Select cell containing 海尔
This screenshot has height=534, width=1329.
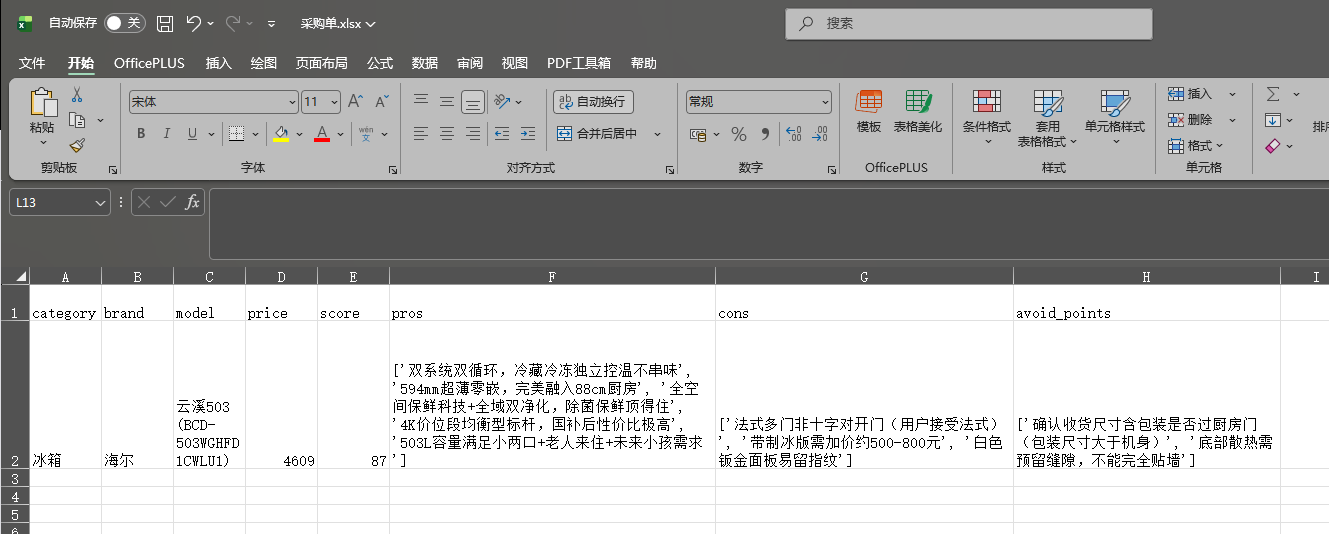pos(137,394)
